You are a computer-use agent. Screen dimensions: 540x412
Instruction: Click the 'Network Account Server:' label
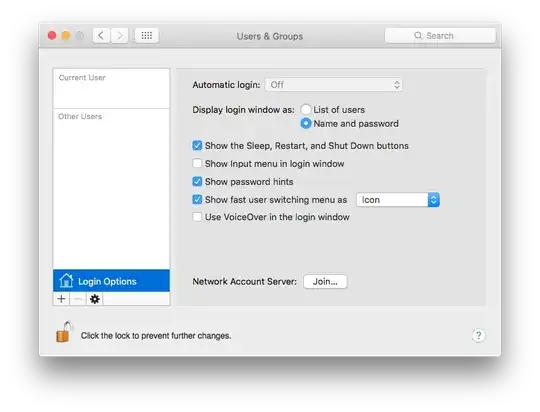[245, 281]
